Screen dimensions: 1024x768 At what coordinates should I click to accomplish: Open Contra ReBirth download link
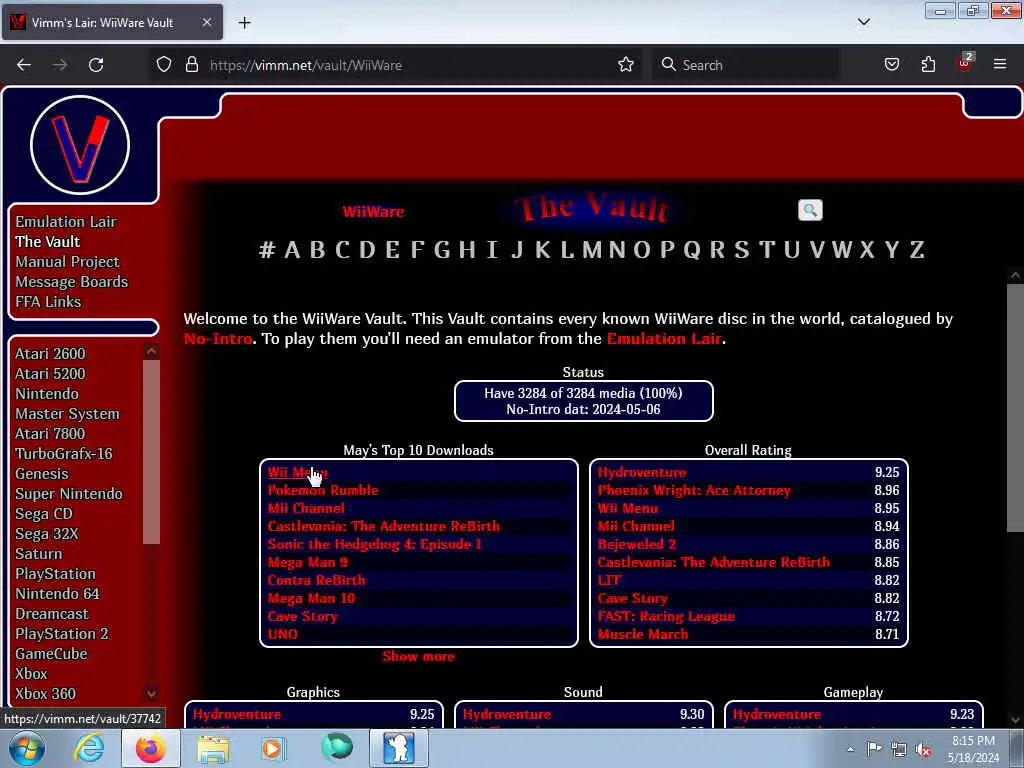click(x=317, y=580)
